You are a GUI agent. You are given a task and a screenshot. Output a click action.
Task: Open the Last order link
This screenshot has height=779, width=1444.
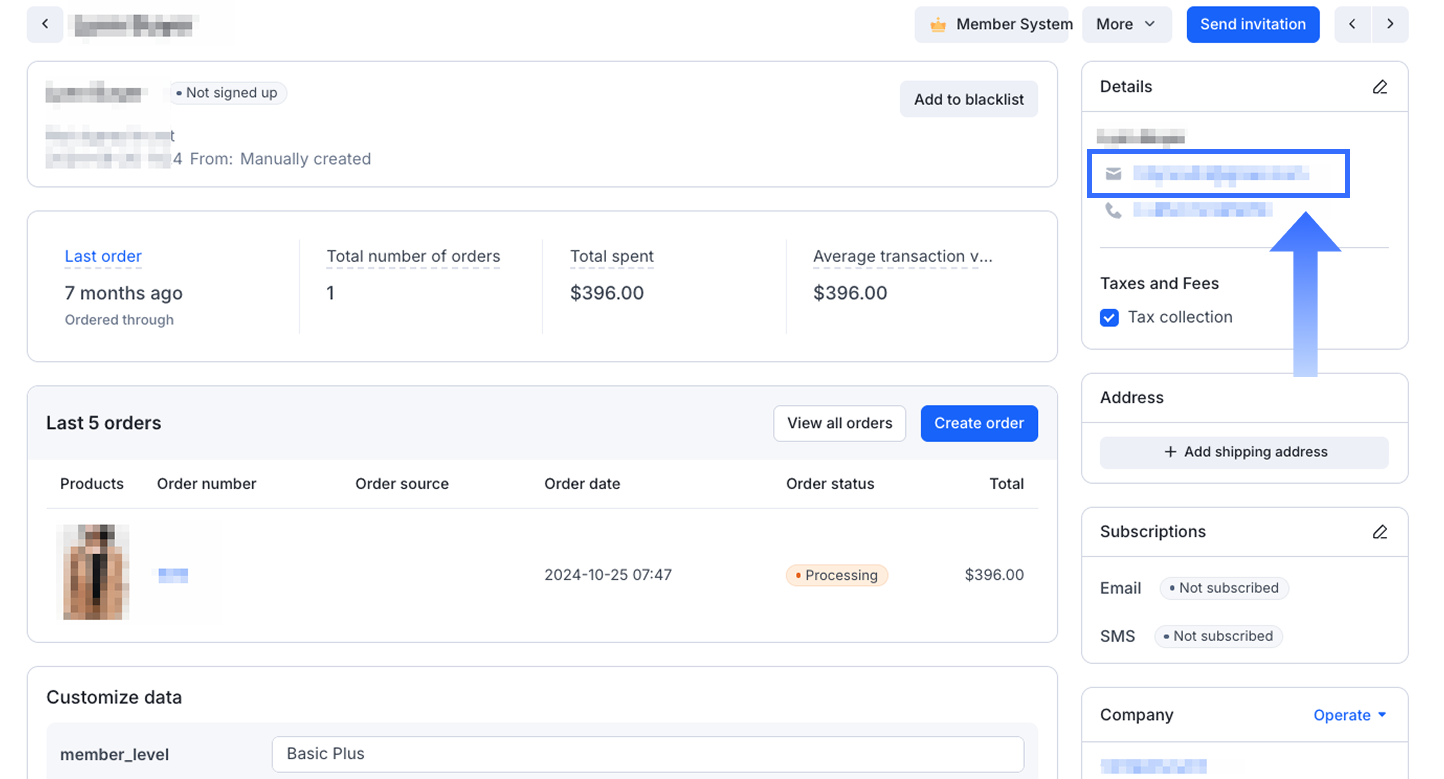pos(103,256)
